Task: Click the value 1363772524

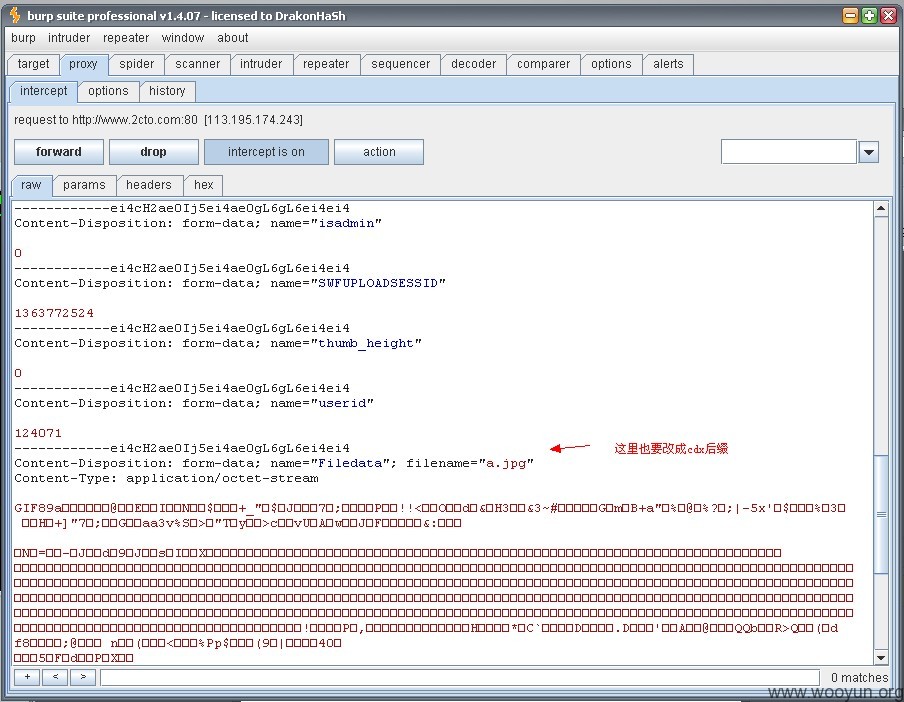Action: click(54, 314)
